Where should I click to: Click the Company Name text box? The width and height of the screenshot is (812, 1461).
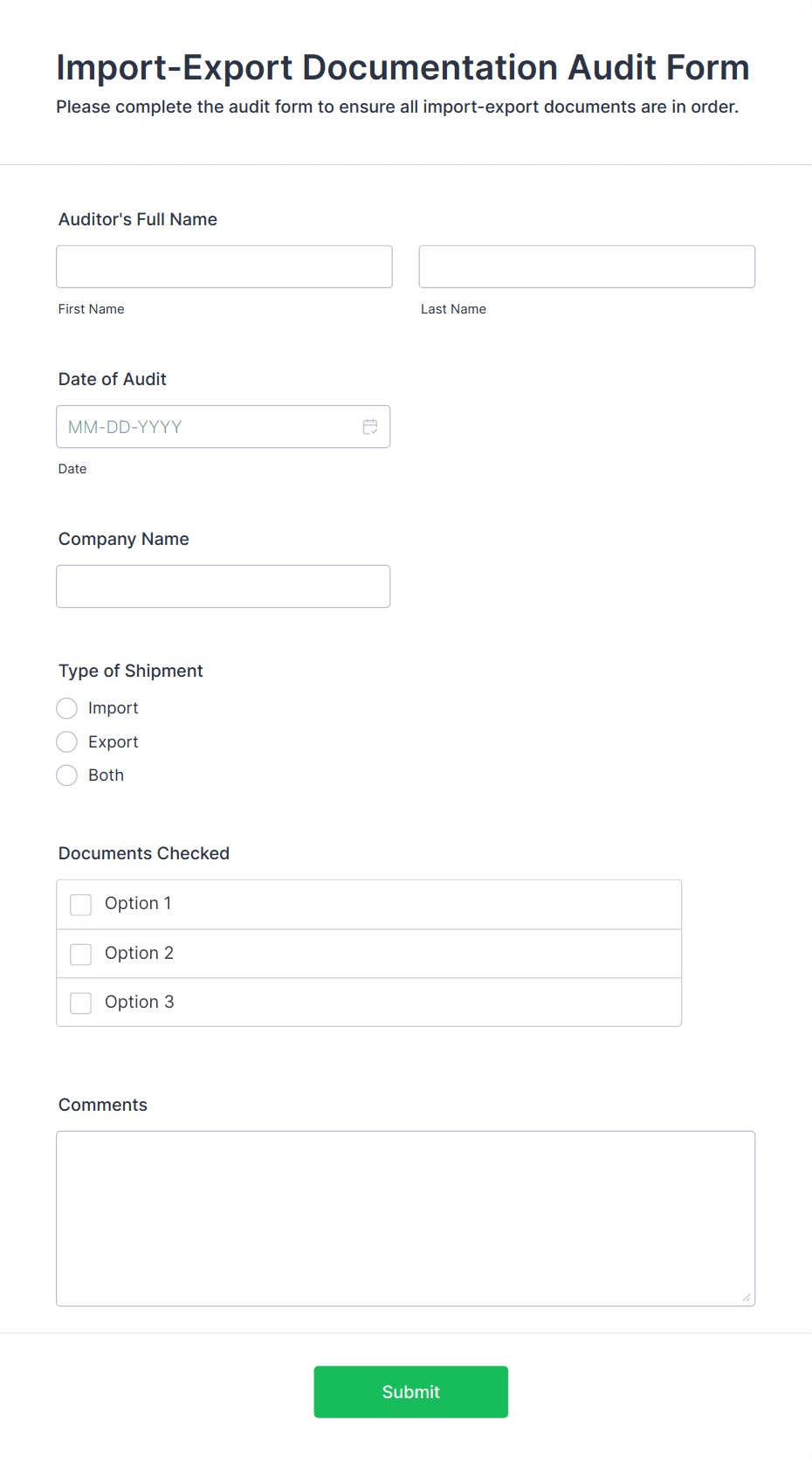click(223, 587)
